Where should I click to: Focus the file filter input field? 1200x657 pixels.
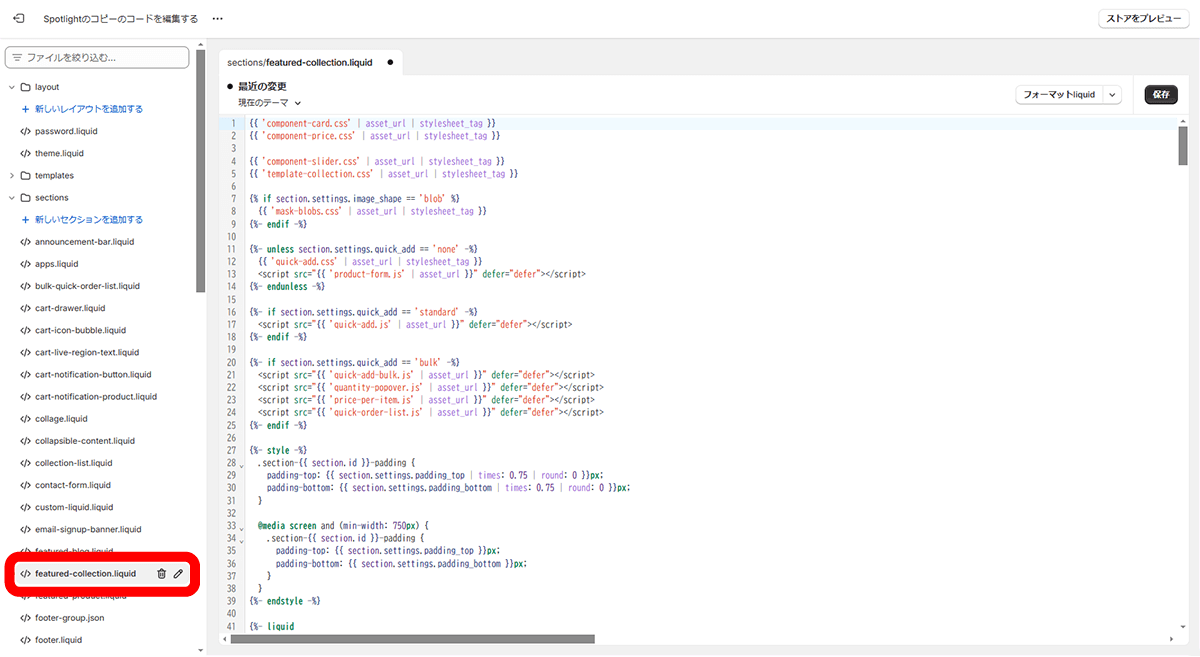(x=104, y=58)
